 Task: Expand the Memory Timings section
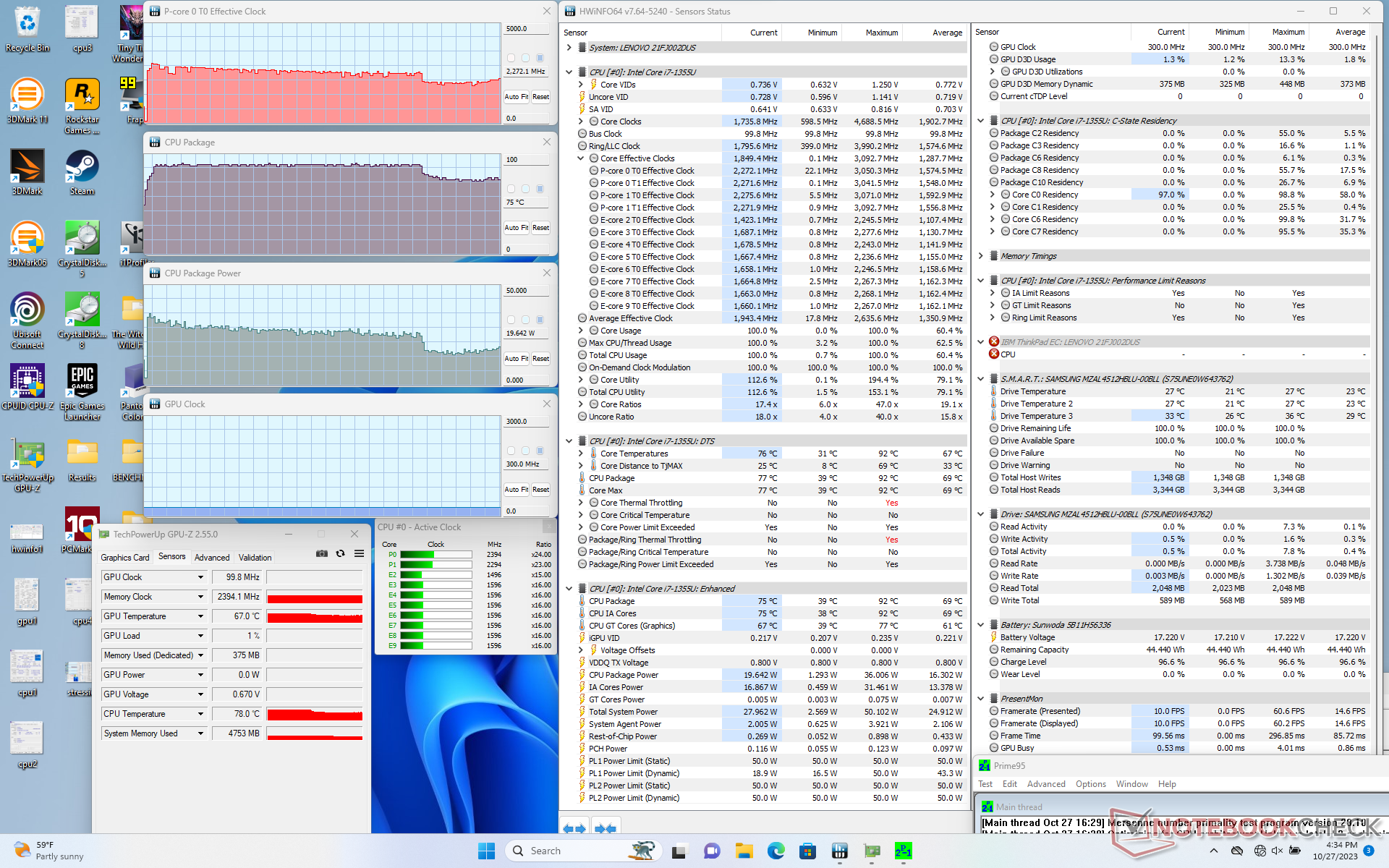point(981,256)
